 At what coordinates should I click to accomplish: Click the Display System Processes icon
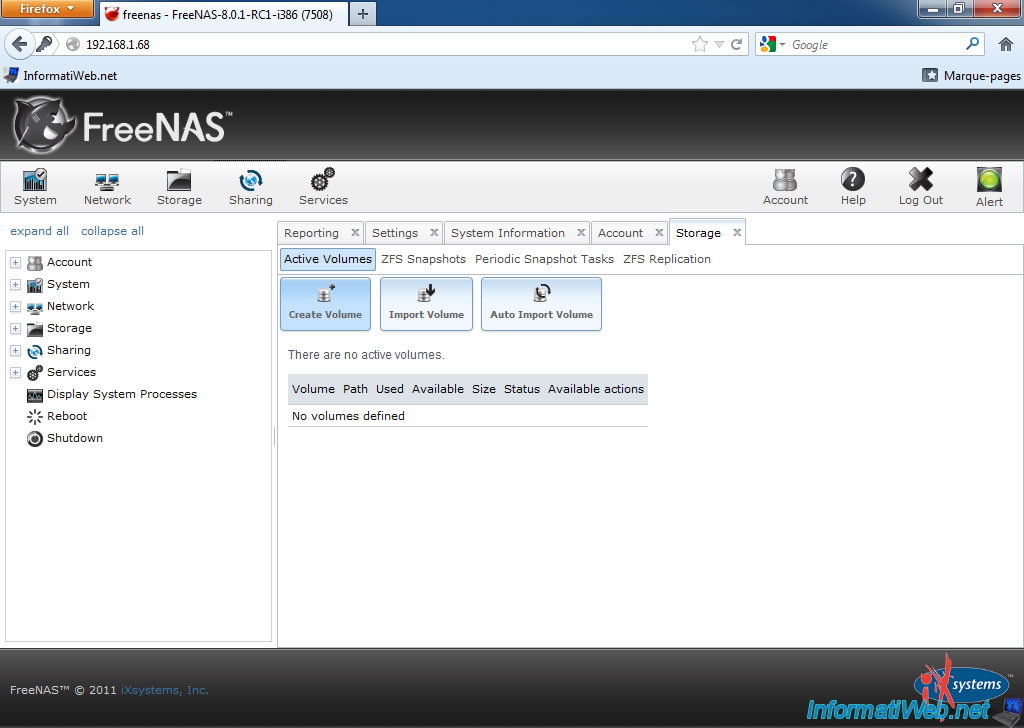pos(35,394)
